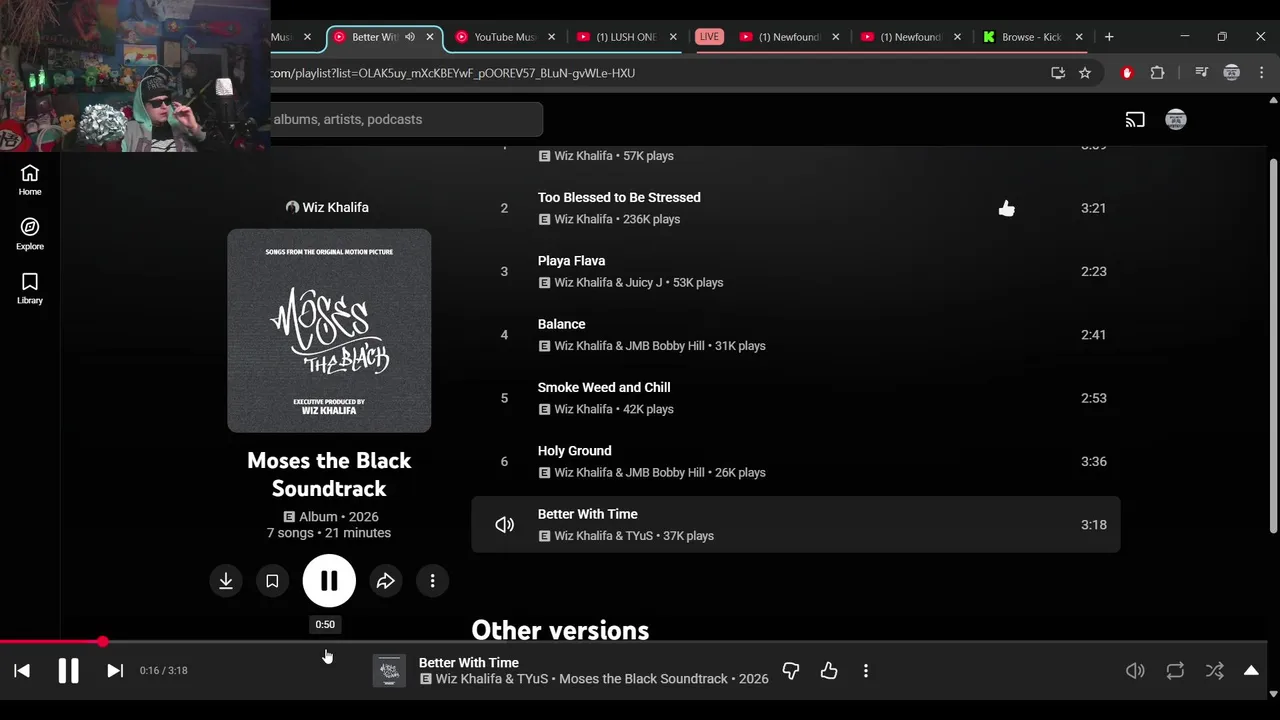This screenshot has height=720, width=1280.
Task: Click the small album thumbnail in player bar
Action: 390,671
